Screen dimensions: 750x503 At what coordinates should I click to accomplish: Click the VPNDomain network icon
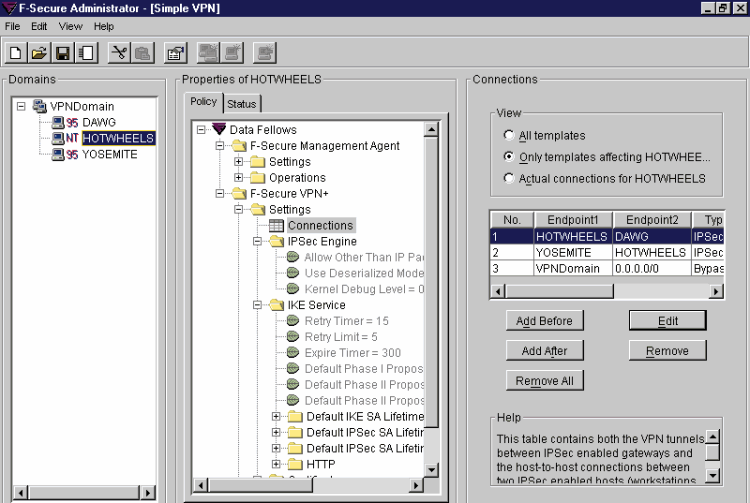tap(39, 106)
